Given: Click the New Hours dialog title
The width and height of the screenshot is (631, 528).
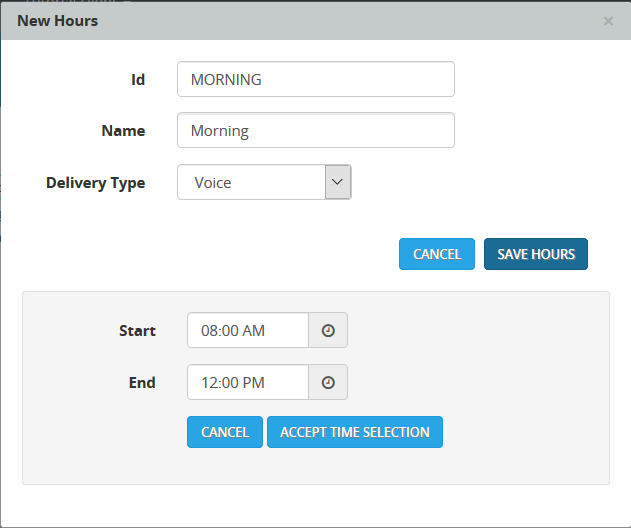Looking at the screenshot, I should (58, 20).
